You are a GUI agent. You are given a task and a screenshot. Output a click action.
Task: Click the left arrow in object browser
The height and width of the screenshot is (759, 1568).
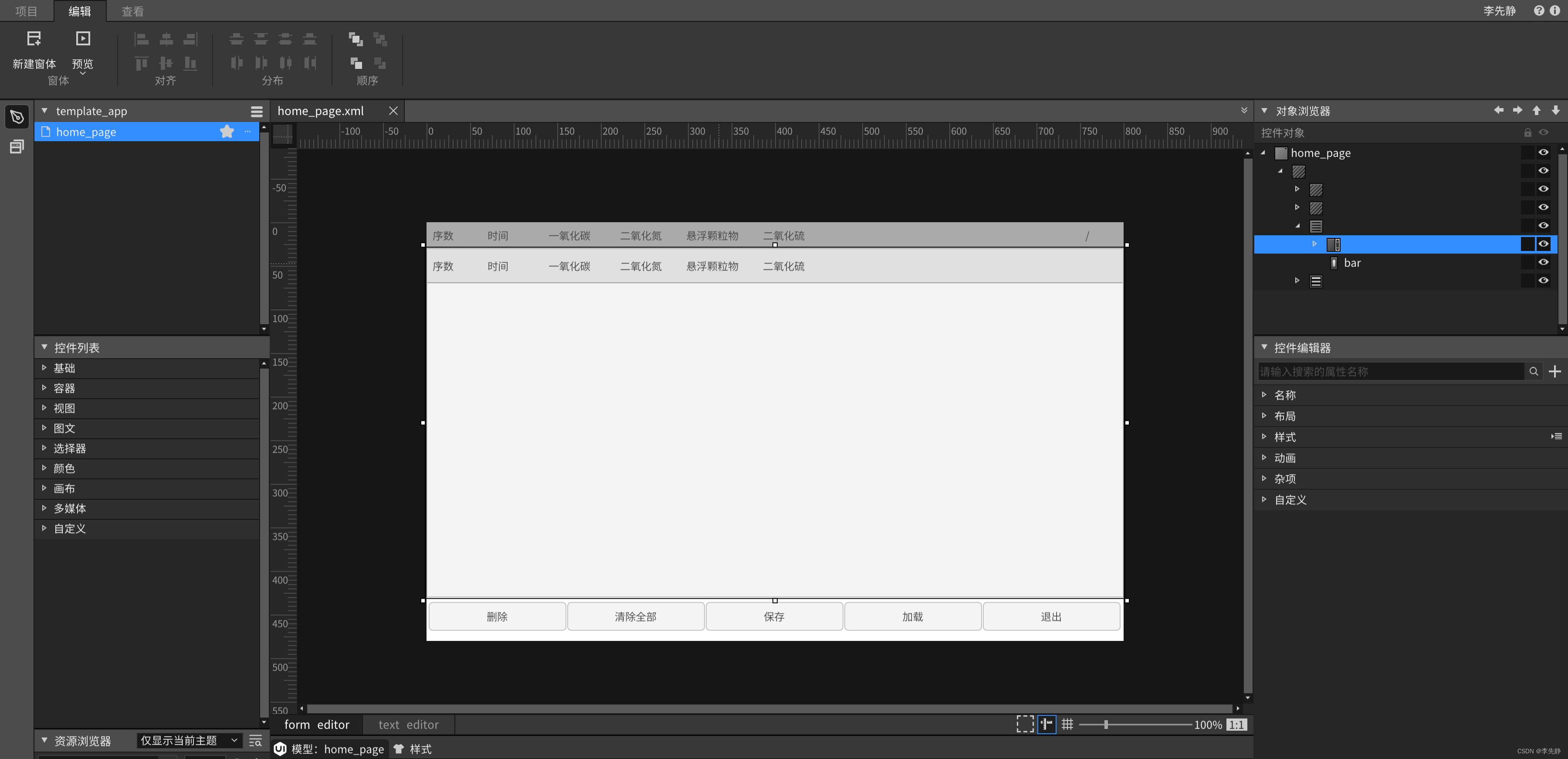[1499, 110]
